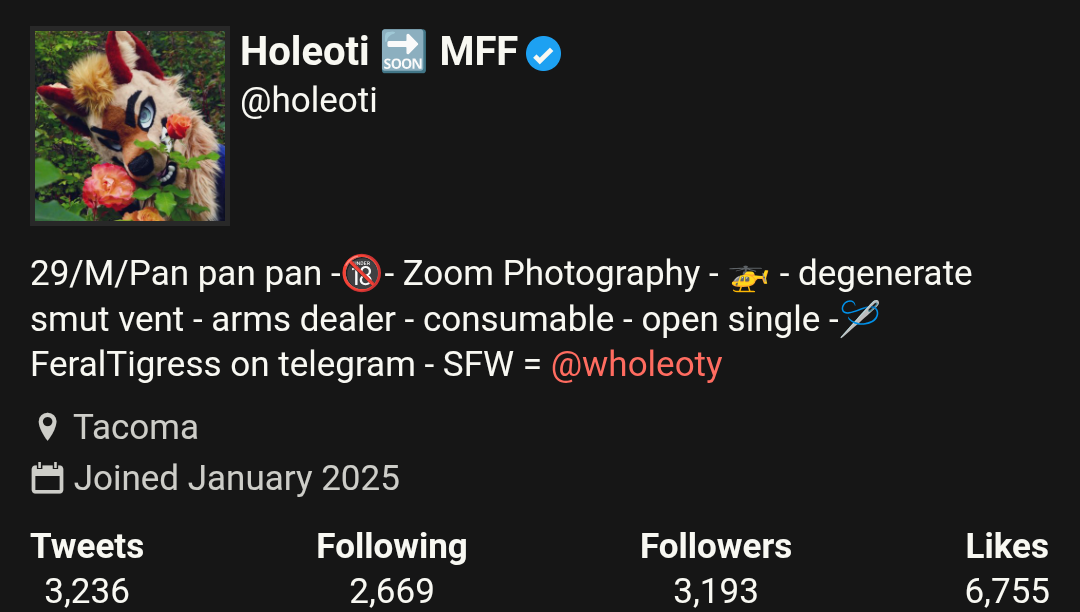Click the 3,193 followers count
1080x612 pixels.
(x=716, y=591)
